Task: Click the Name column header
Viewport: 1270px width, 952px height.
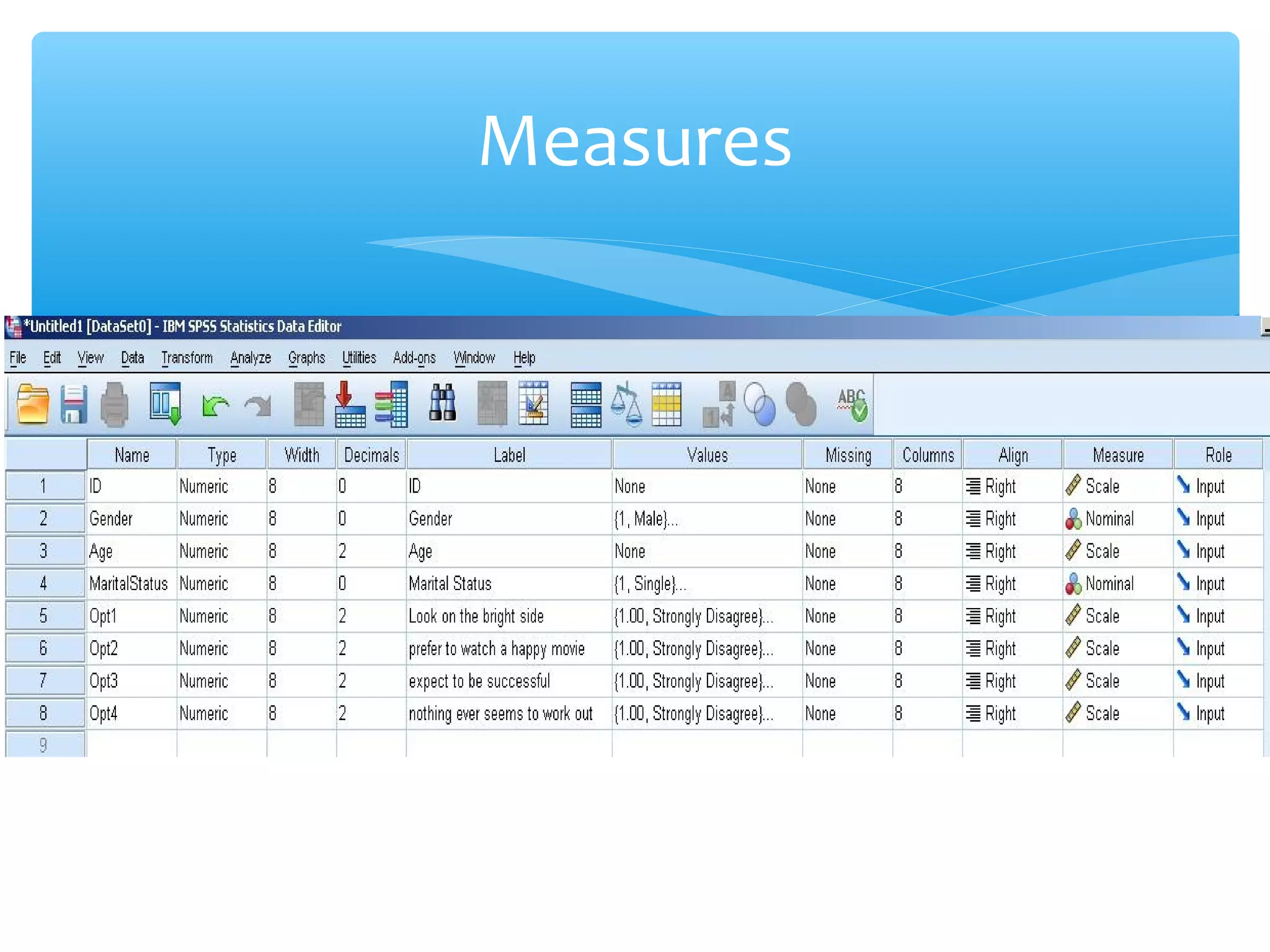Action: tap(132, 455)
